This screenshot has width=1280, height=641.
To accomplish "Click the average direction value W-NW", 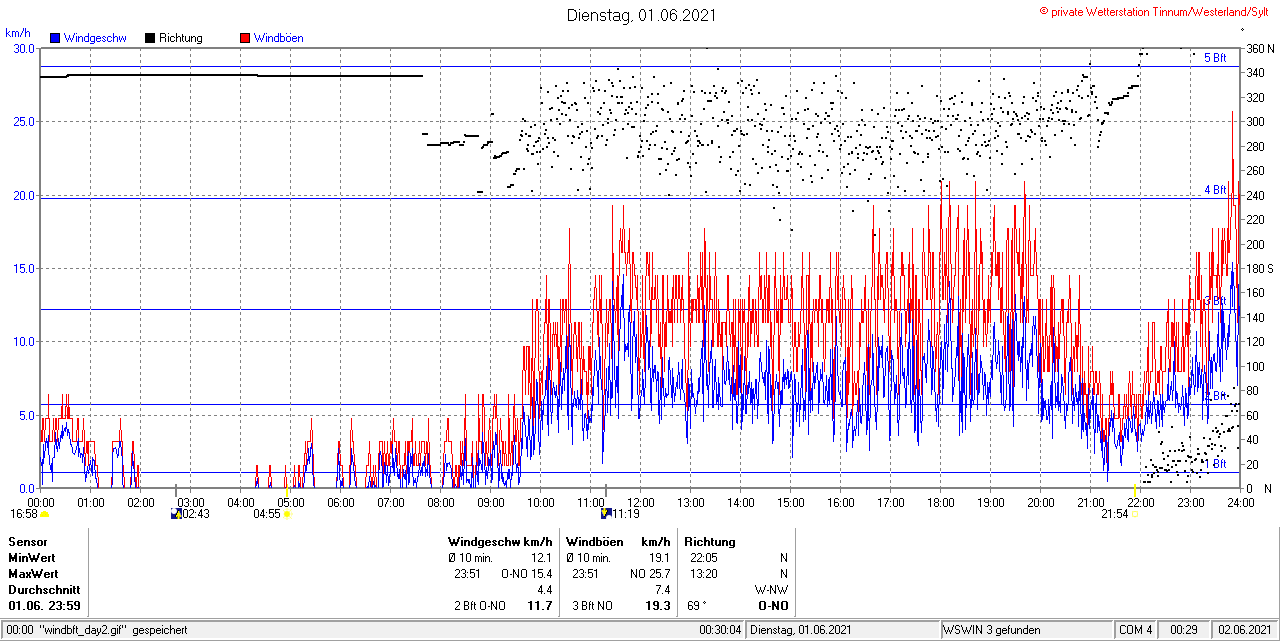I will pyautogui.click(x=772, y=590).
